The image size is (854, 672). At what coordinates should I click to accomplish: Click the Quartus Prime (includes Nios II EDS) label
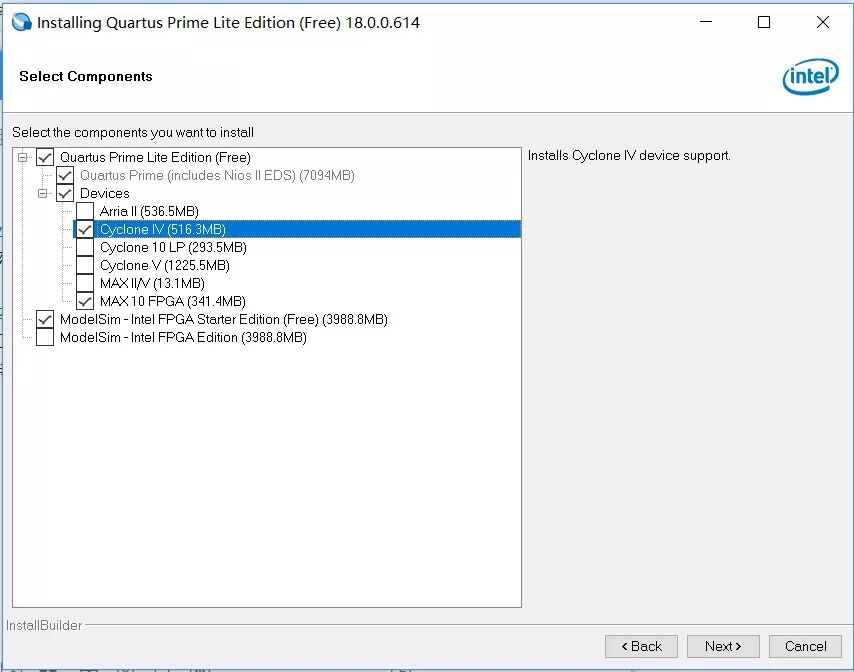pyautogui.click(x=217, y=175)
